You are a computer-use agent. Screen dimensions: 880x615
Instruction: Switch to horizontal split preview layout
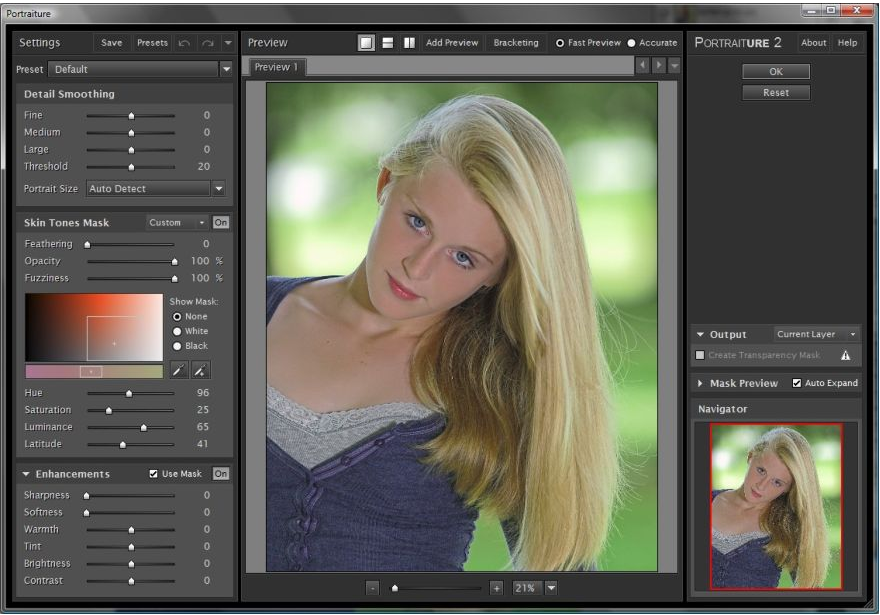coord(387,43)
